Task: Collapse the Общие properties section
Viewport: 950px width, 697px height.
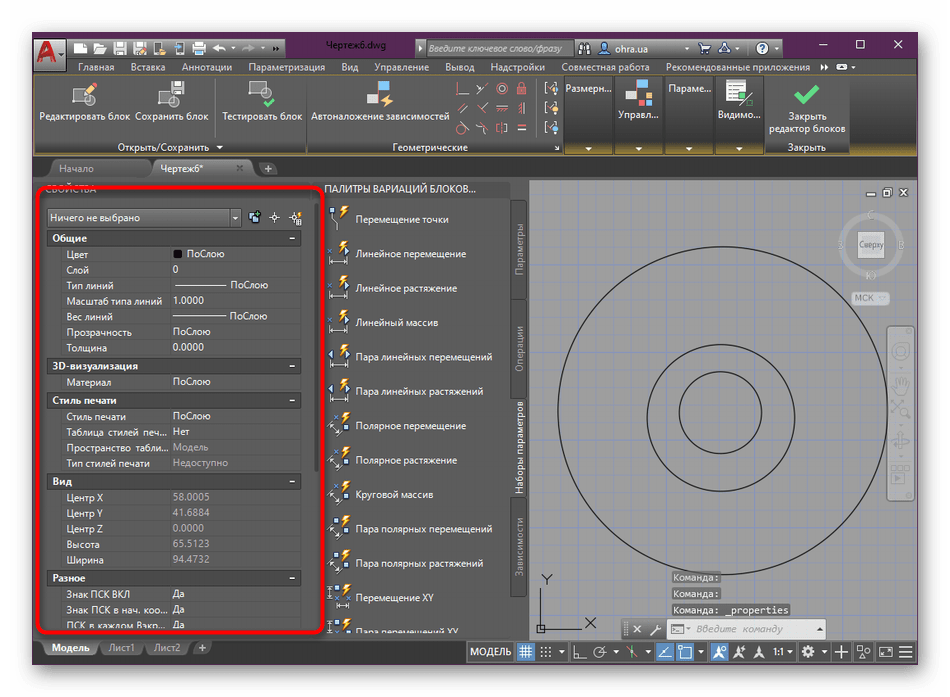Action: [x=293, y=239]
